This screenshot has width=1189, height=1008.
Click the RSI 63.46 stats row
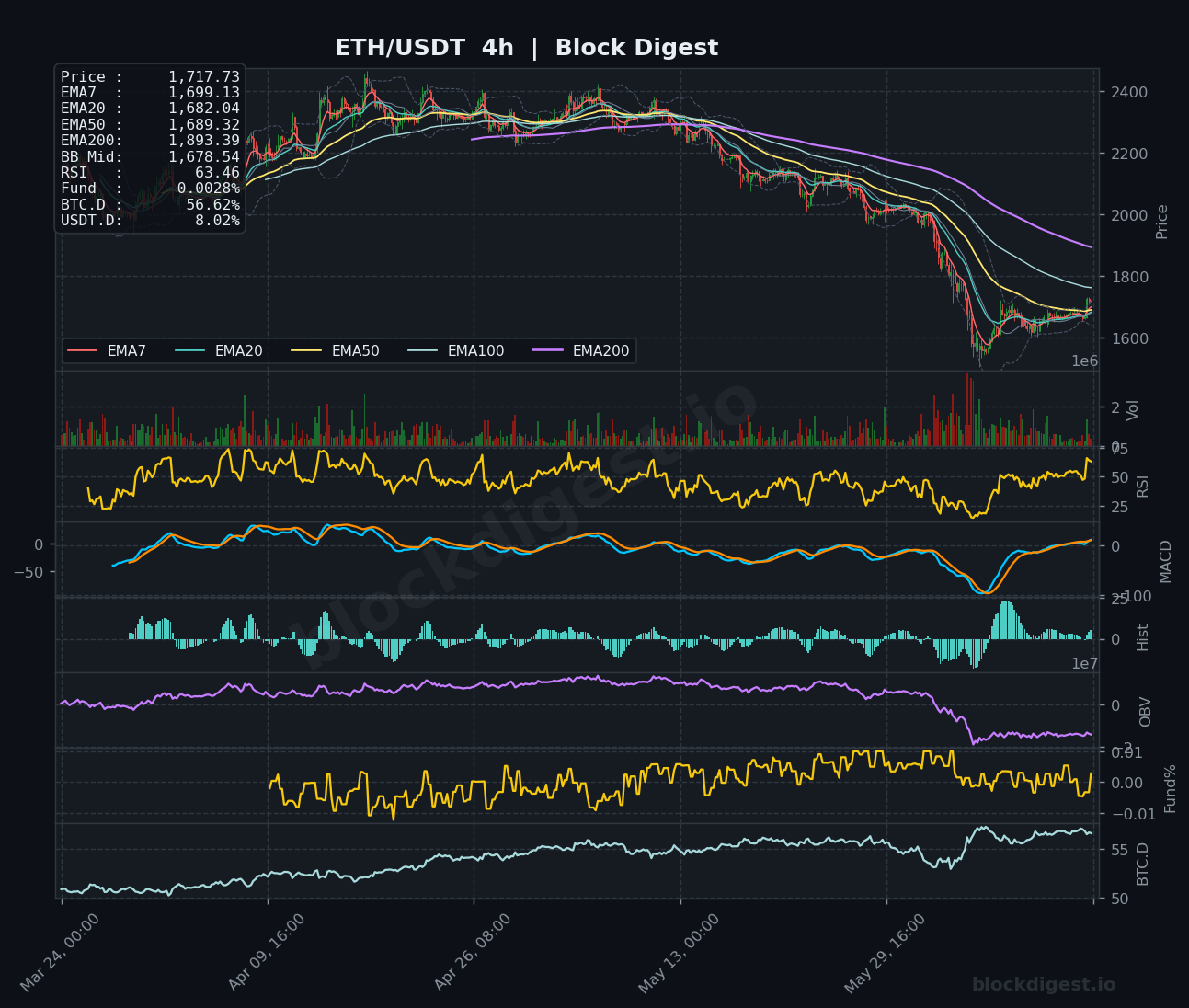click(150, 173)
